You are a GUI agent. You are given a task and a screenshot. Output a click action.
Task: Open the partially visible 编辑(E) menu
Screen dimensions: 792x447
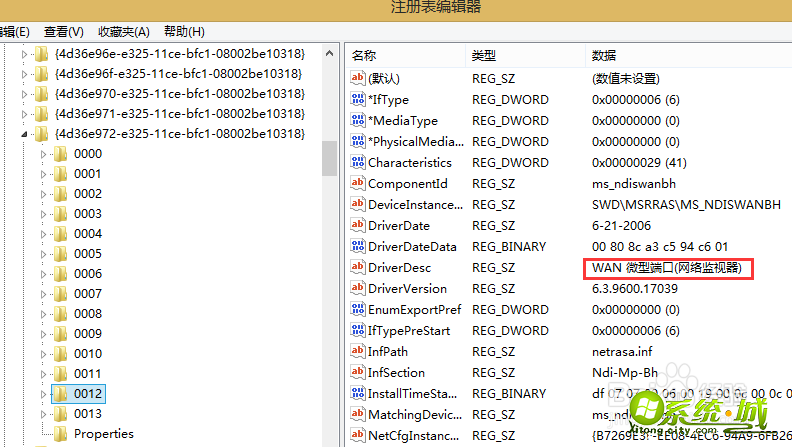point(15,32)
